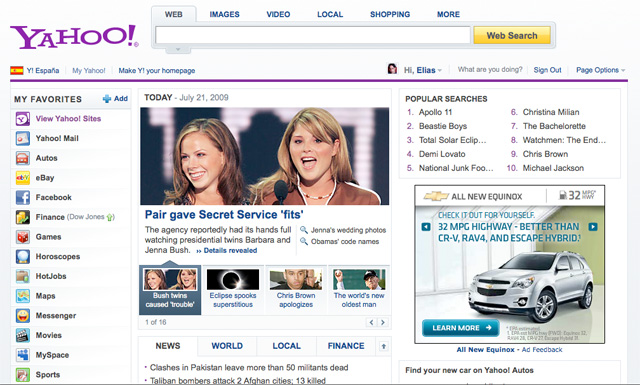Click the Messenger smiley face icon
Screen dimensions: 640x385
tap(22, 316)
